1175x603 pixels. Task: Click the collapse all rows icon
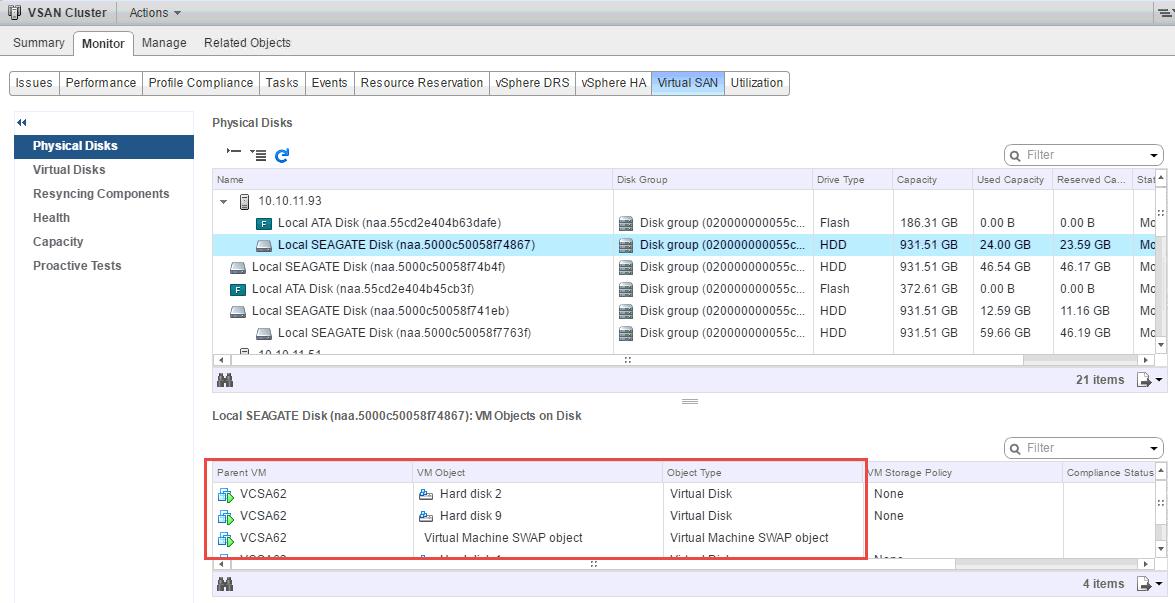pyautogui.click(x=234, y=153)
